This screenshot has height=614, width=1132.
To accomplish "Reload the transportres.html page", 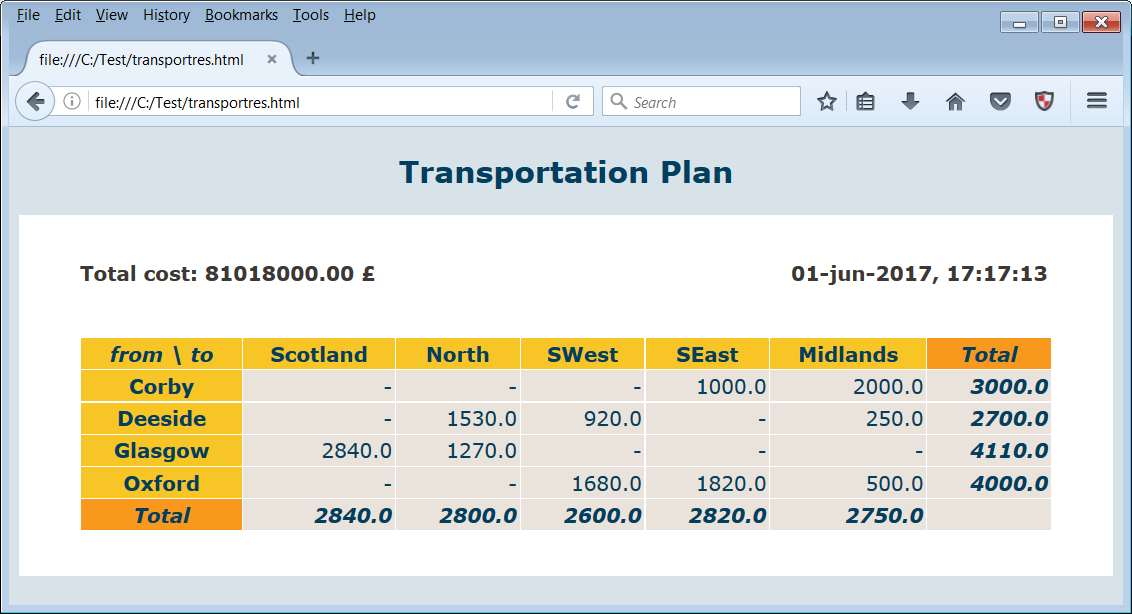I will [x=572, y=101].
